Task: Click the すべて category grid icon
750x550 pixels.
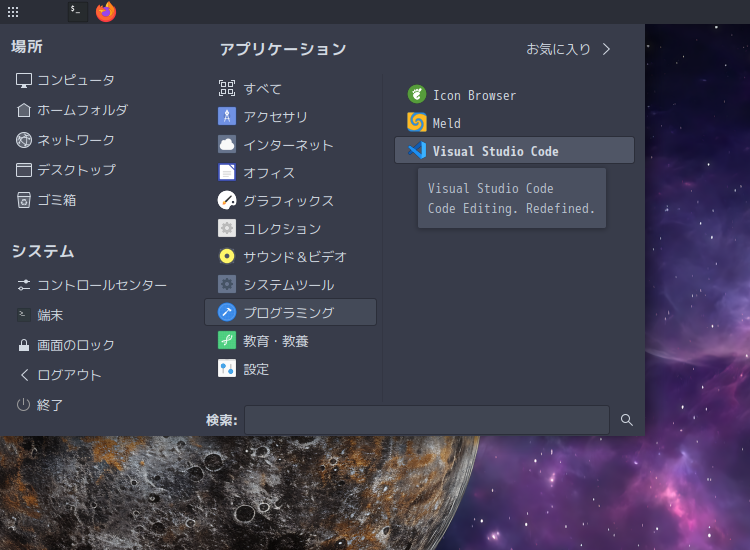Action: tap(227, 88)
